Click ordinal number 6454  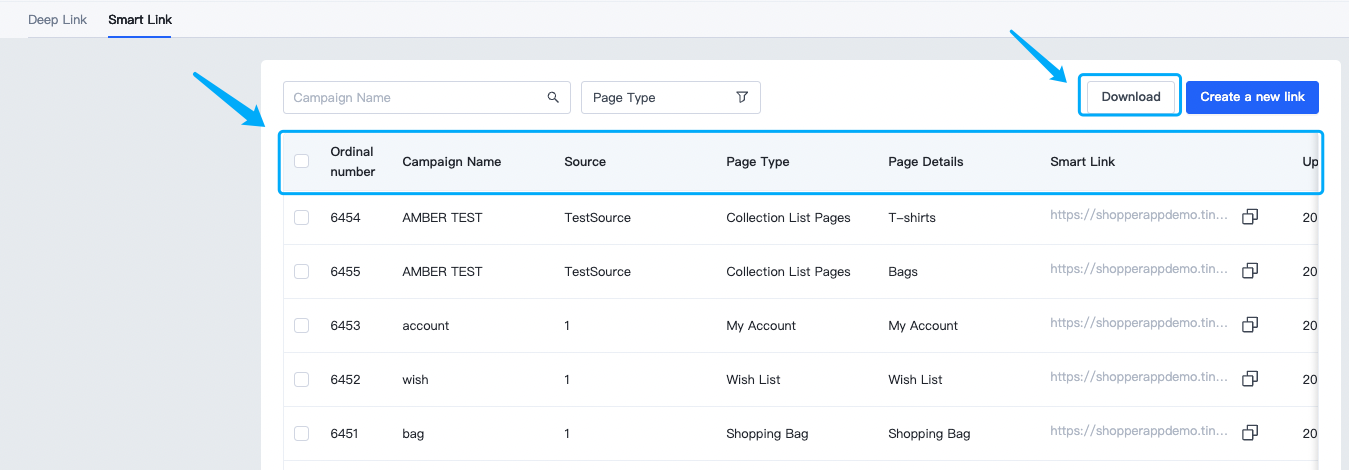pos(345,217)
